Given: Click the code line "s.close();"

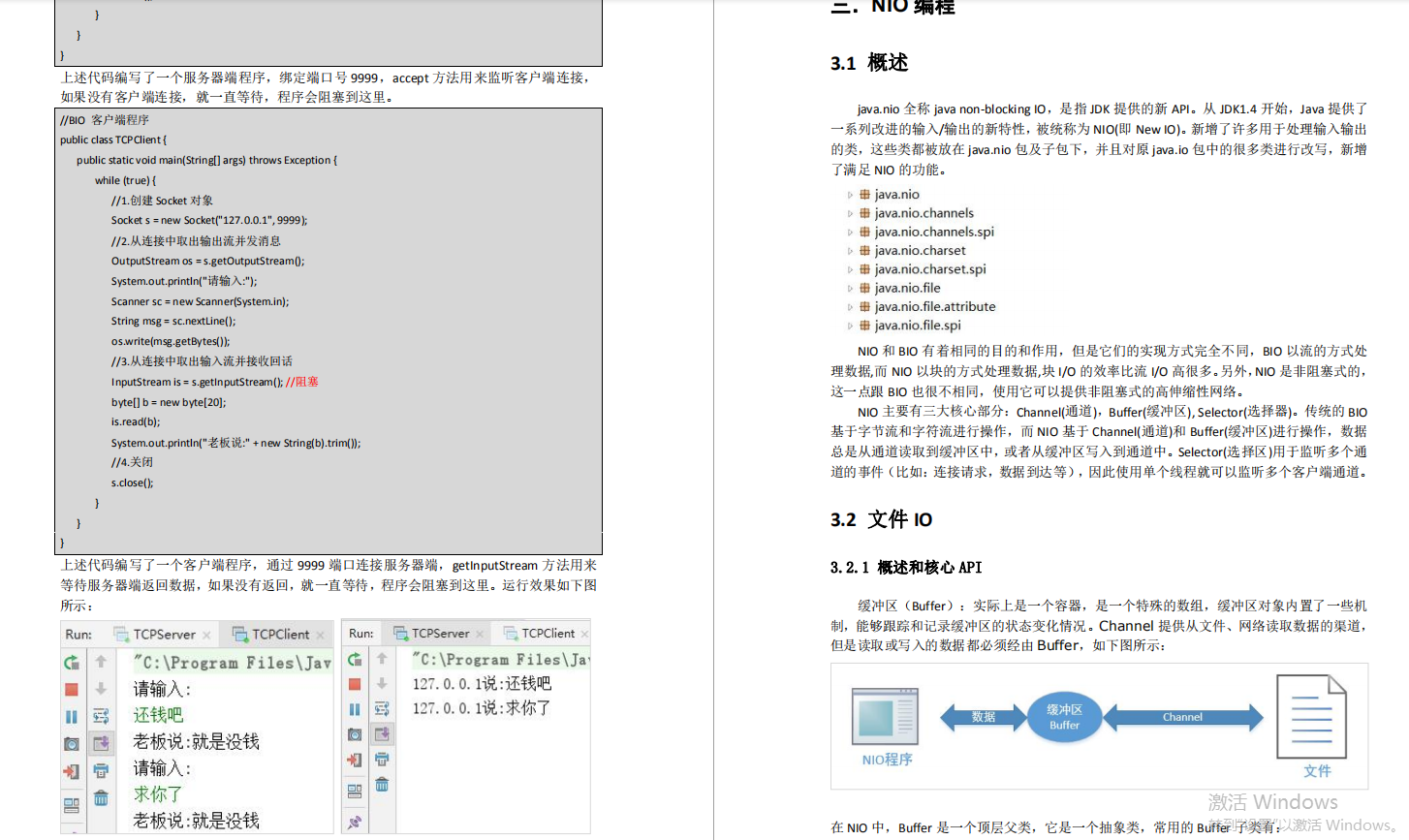Looking at the screenshot, I should pyautogui.click(x=132, y=482).
